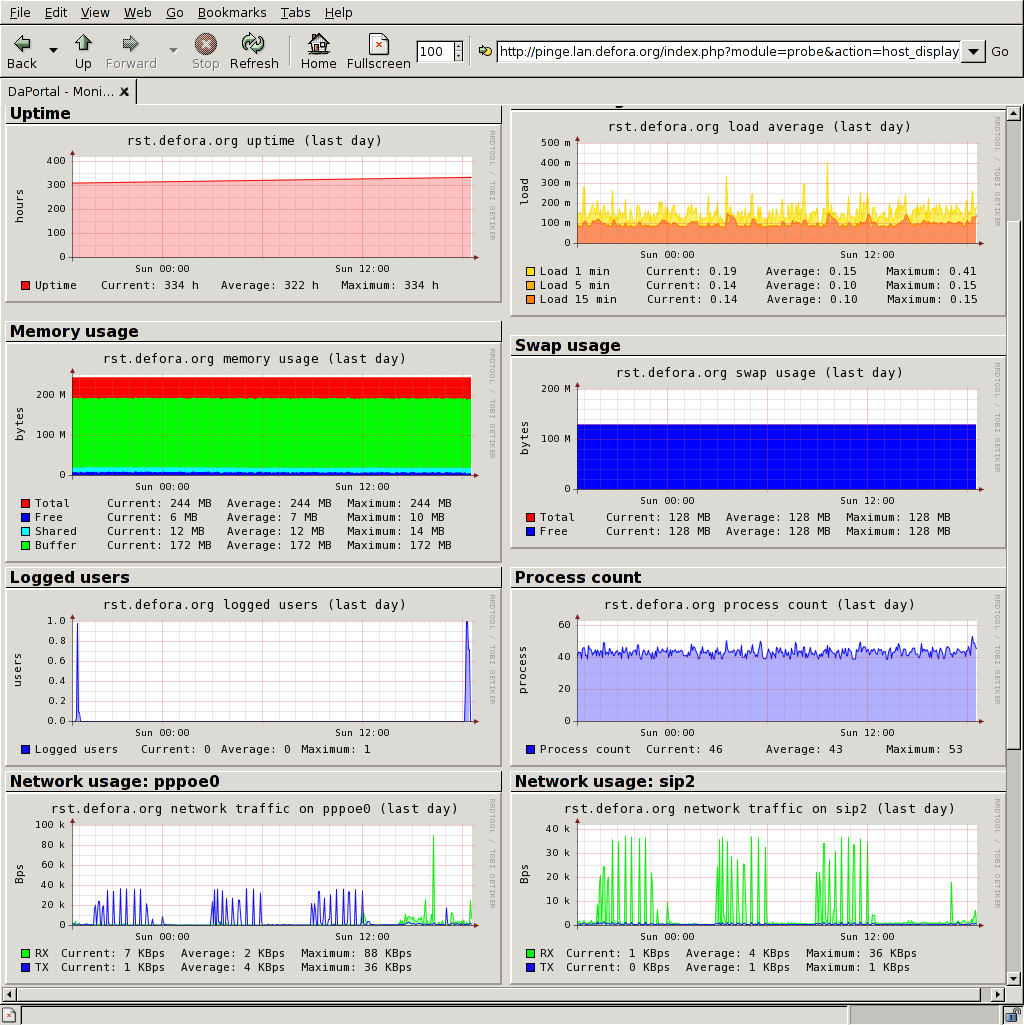Reload page with the Refresh icon
The image size is (1024, 1025).
[x=254, y=44]
